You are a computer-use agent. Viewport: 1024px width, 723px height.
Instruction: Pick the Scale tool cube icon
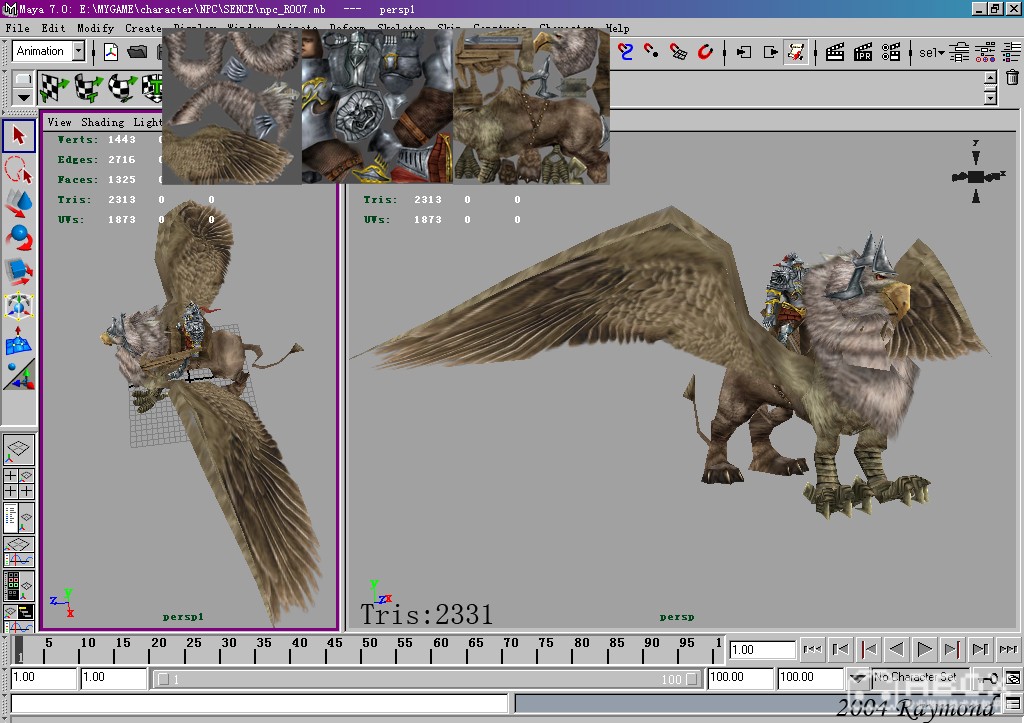point(19,271)
